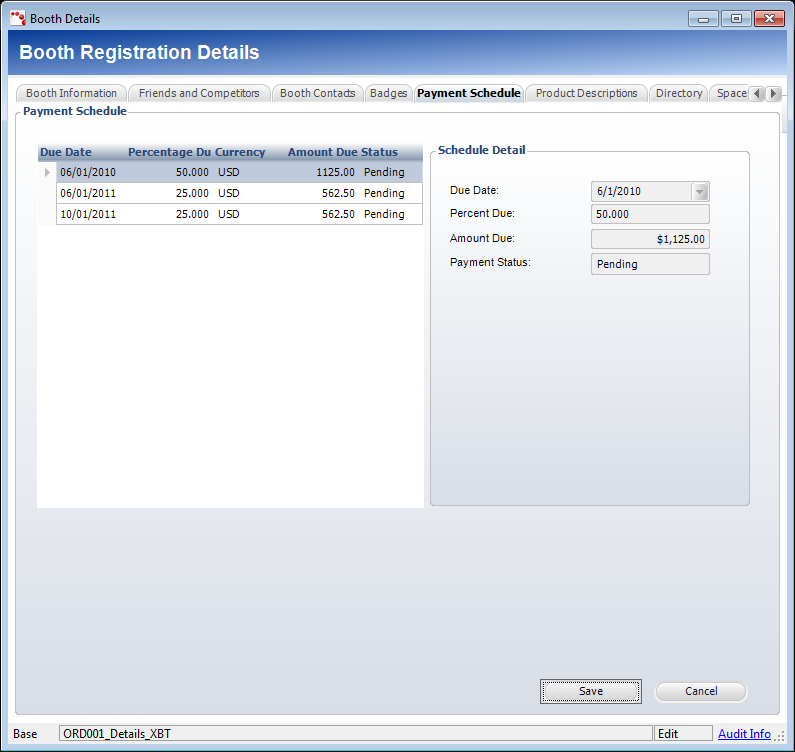This screenshot has width=795, height=752.
Task: Click the Save button
Action: pyautogui.click(x=591, y=691)
